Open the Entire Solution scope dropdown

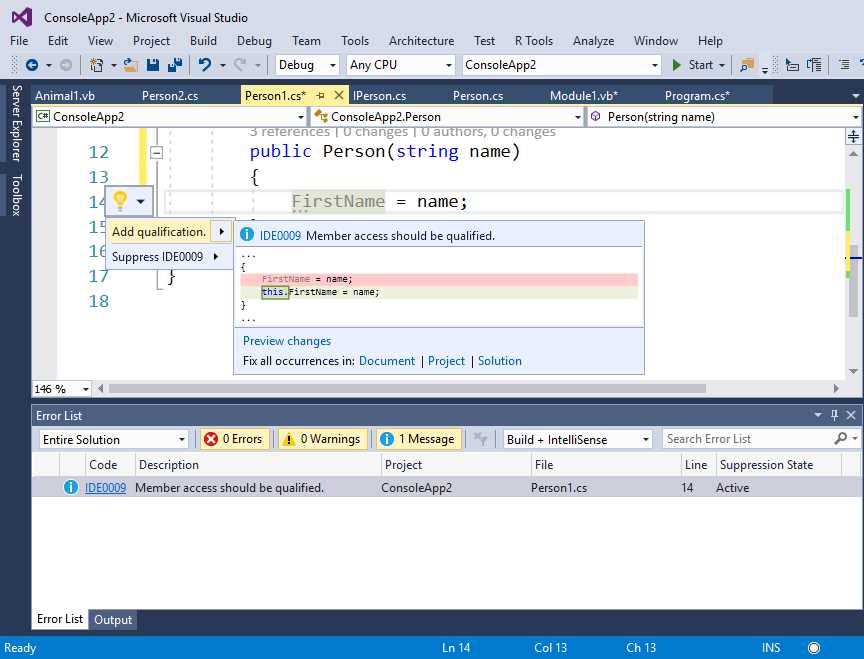coord(113,439)
